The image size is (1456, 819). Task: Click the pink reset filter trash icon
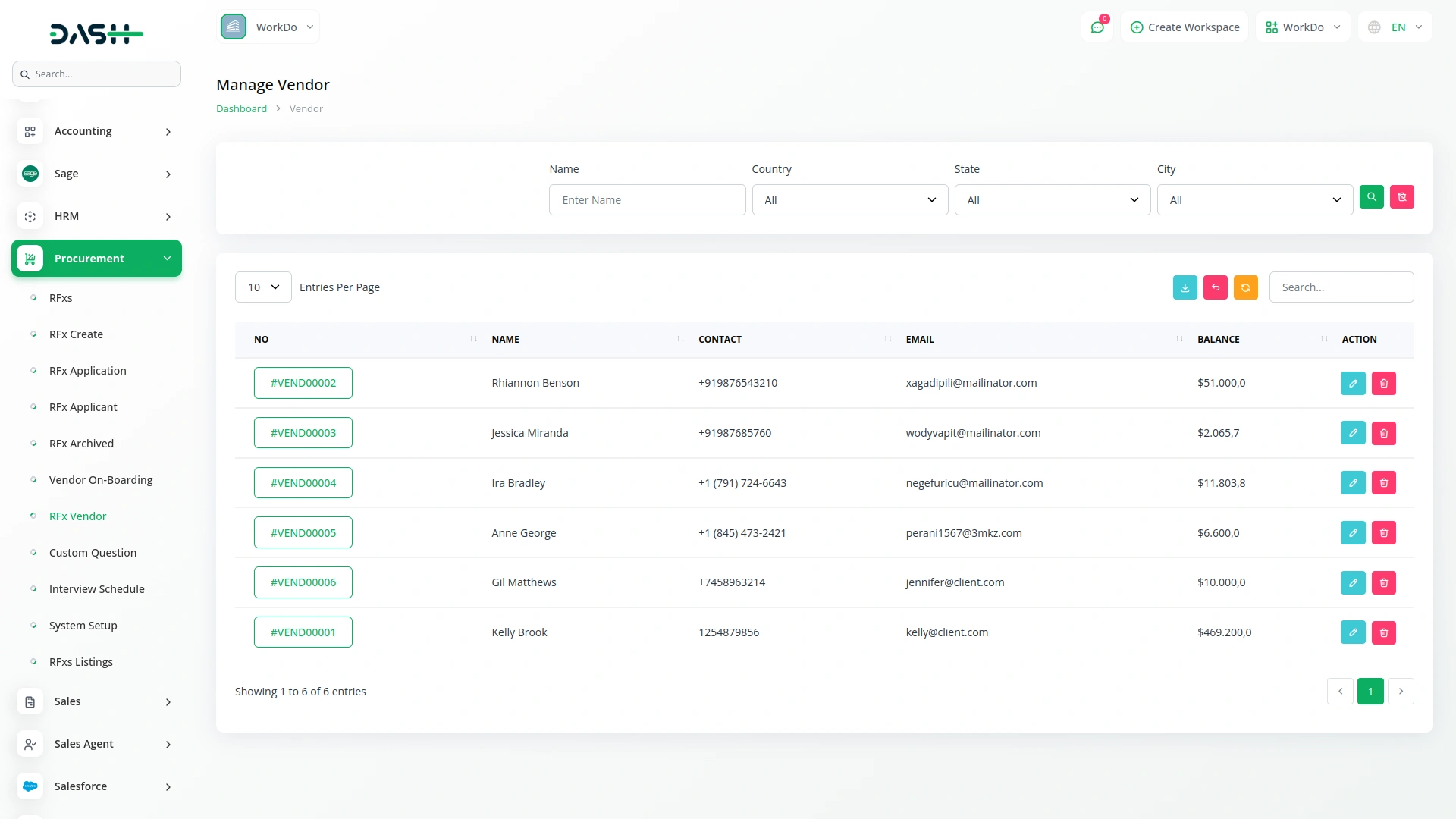click(x=1401, y=197)
